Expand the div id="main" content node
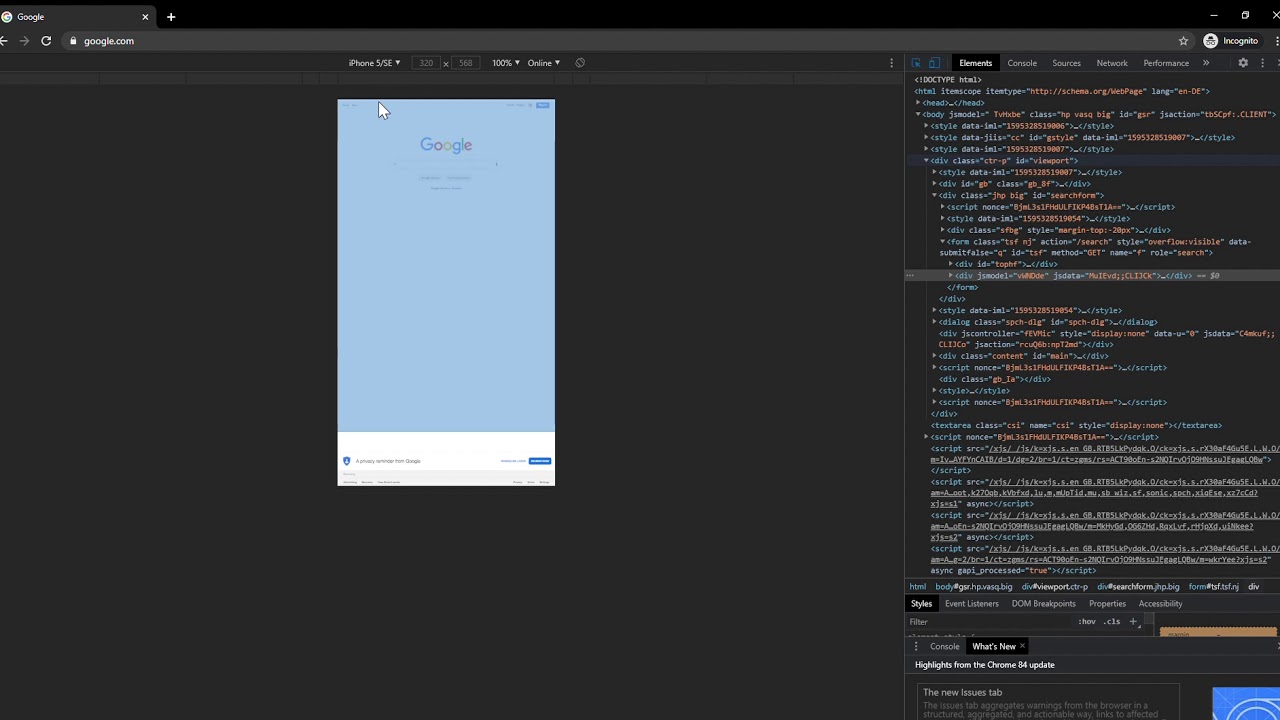Screen dimensions: 1280x720 pyautogui.click(x=934, y=356)
